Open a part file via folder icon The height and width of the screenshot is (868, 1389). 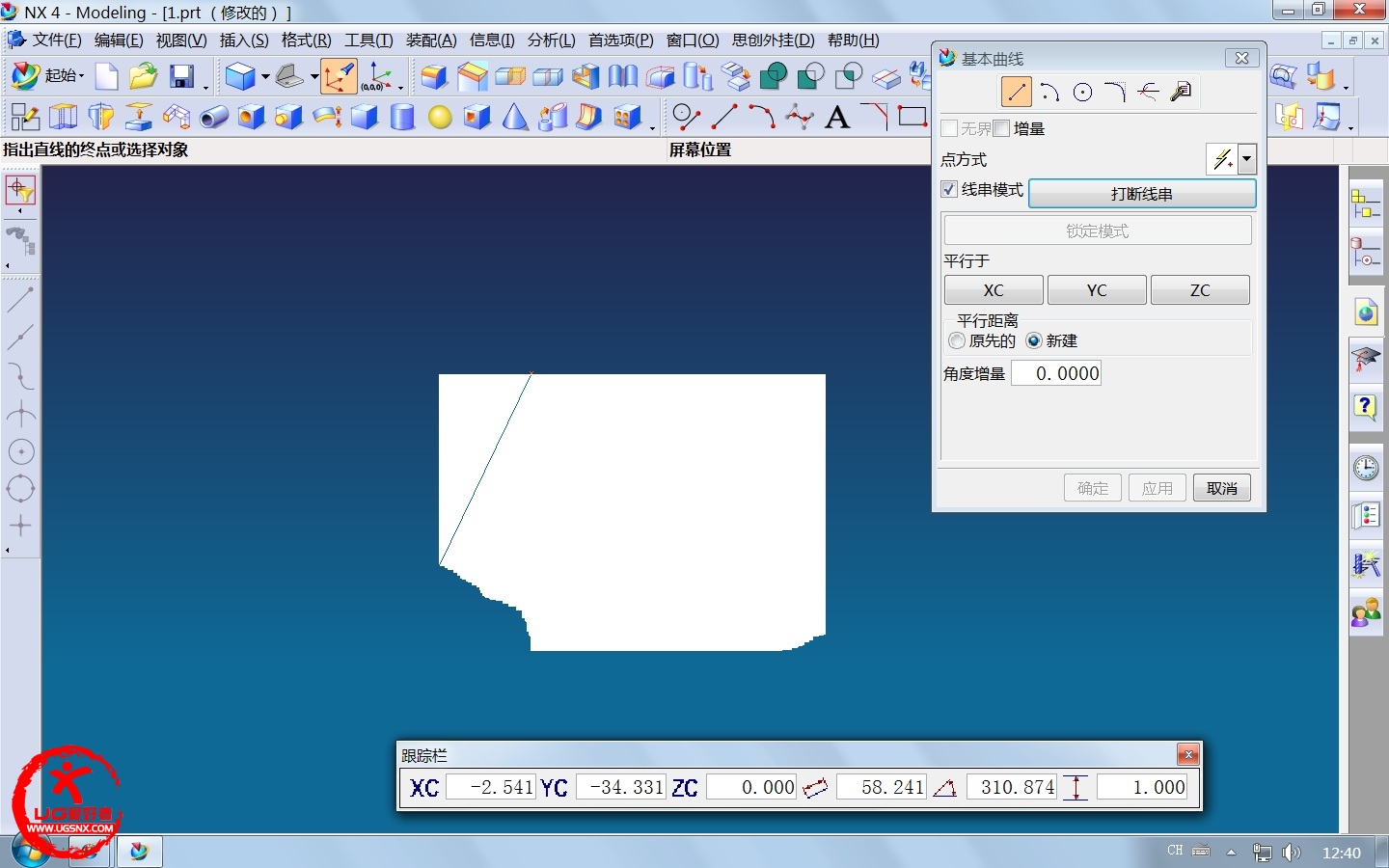pyautogui.click(x=143, y=76)
